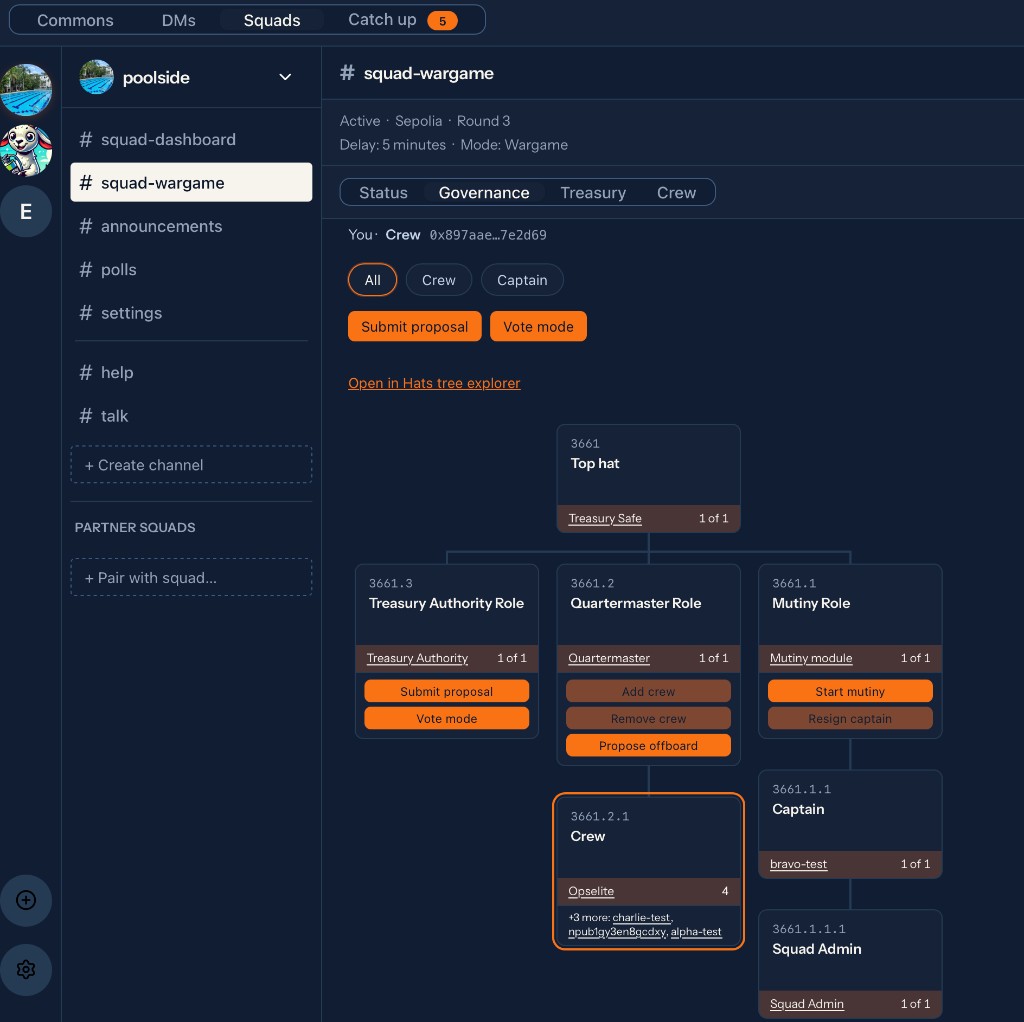Toggle the Crew filter pill
The width and height of the screenshot is (1024, 1022).
click(438, 279)
